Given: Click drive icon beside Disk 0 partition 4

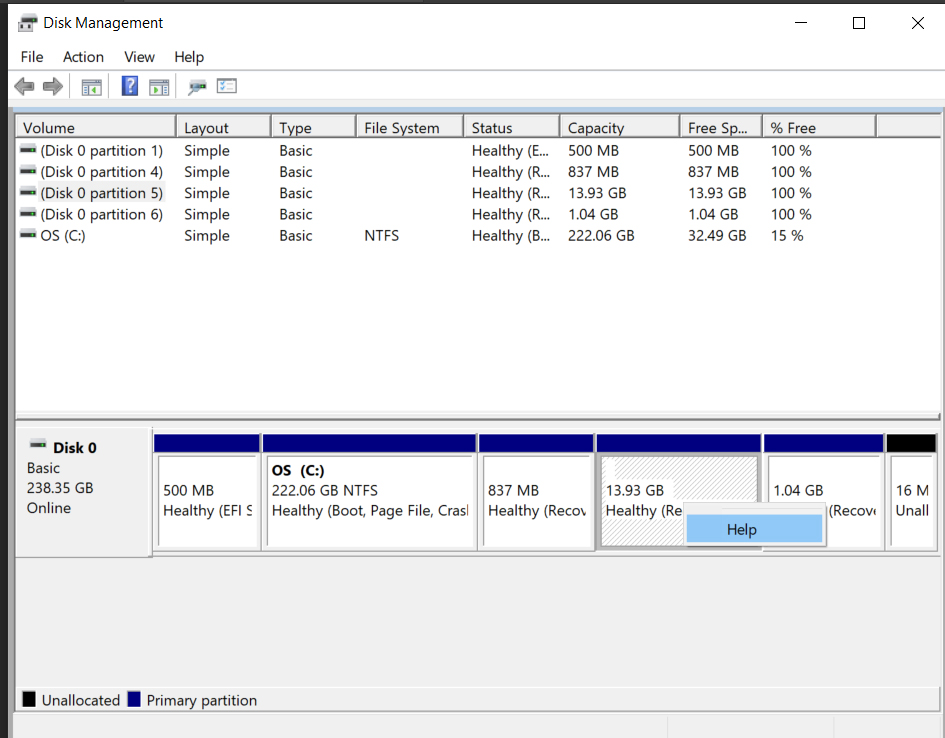Looking at the screenshot, I should pos(28,171).
